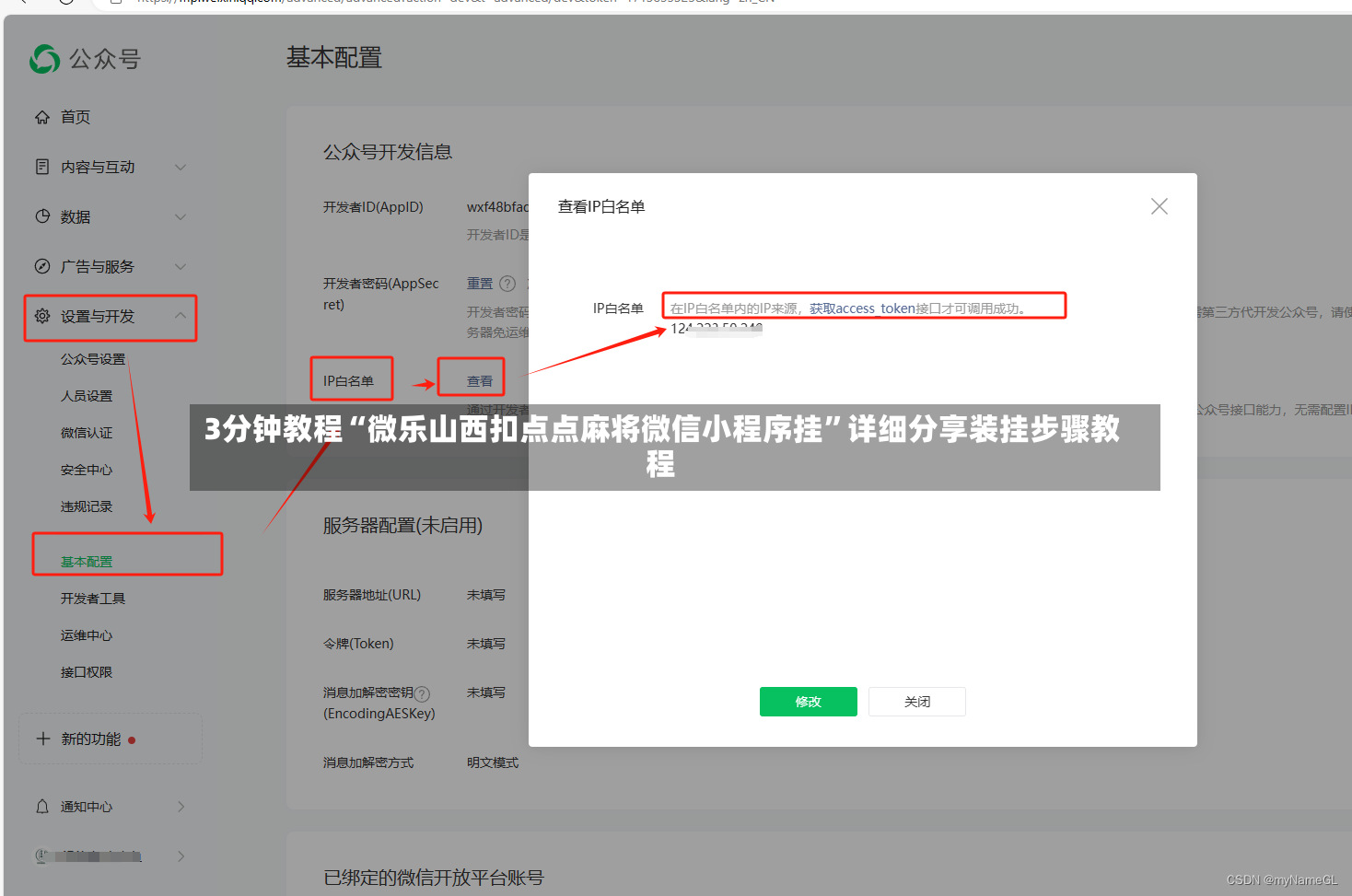Click the bell icon beside 通知中心
The image size is (1352, 896).
(42, 807)
